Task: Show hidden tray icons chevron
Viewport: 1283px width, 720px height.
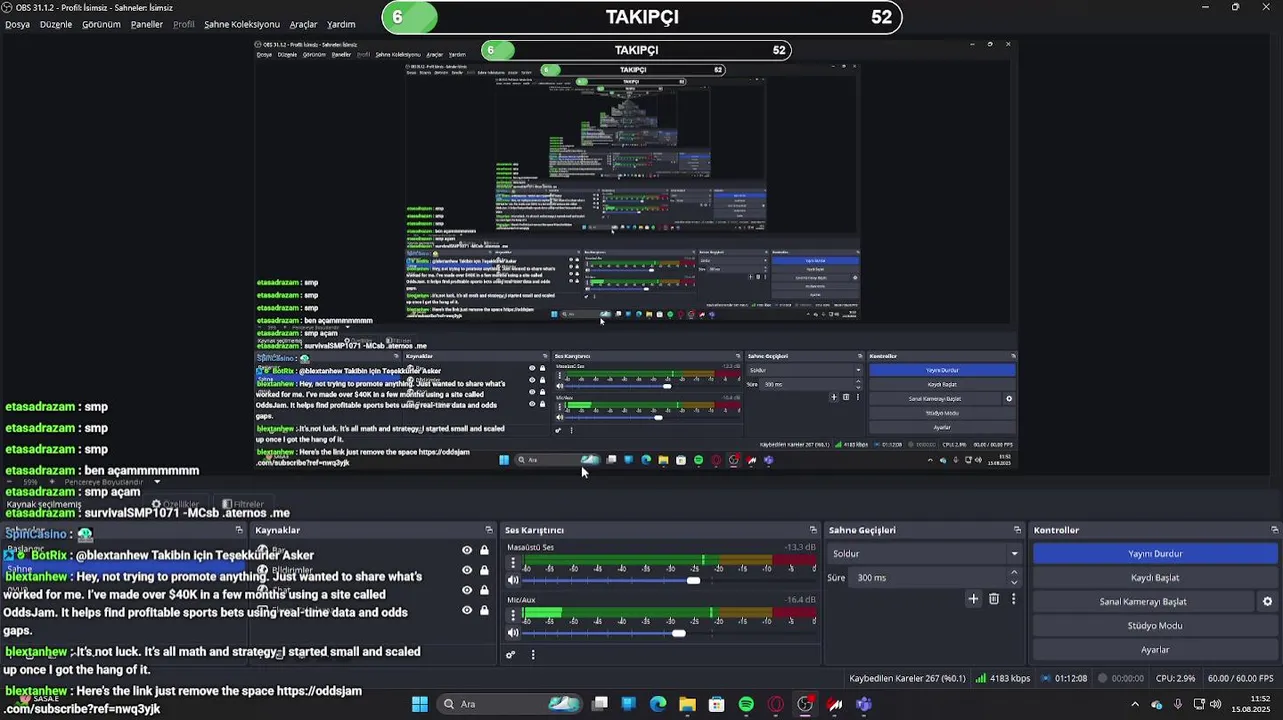Action: tap(1134, 704)
